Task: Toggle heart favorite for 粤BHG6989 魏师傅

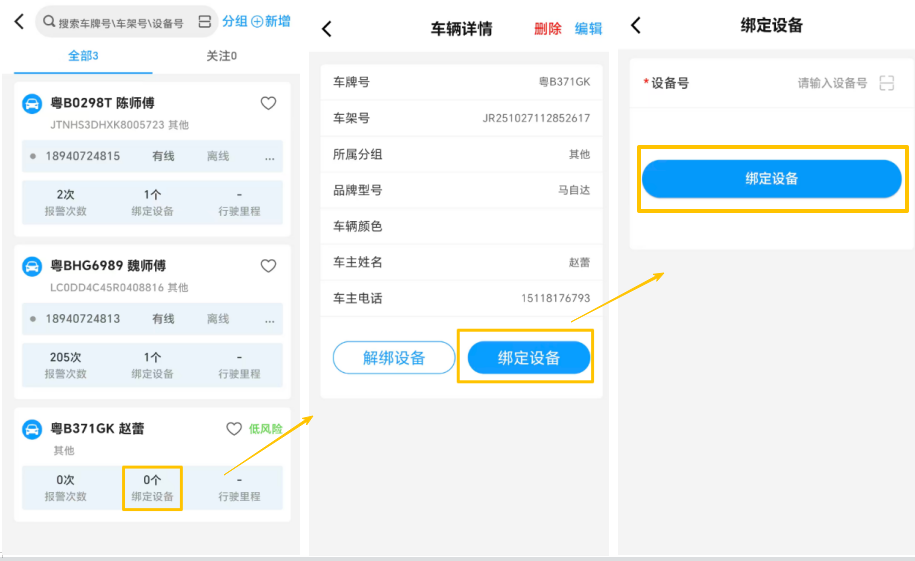Action: (268, 266)
